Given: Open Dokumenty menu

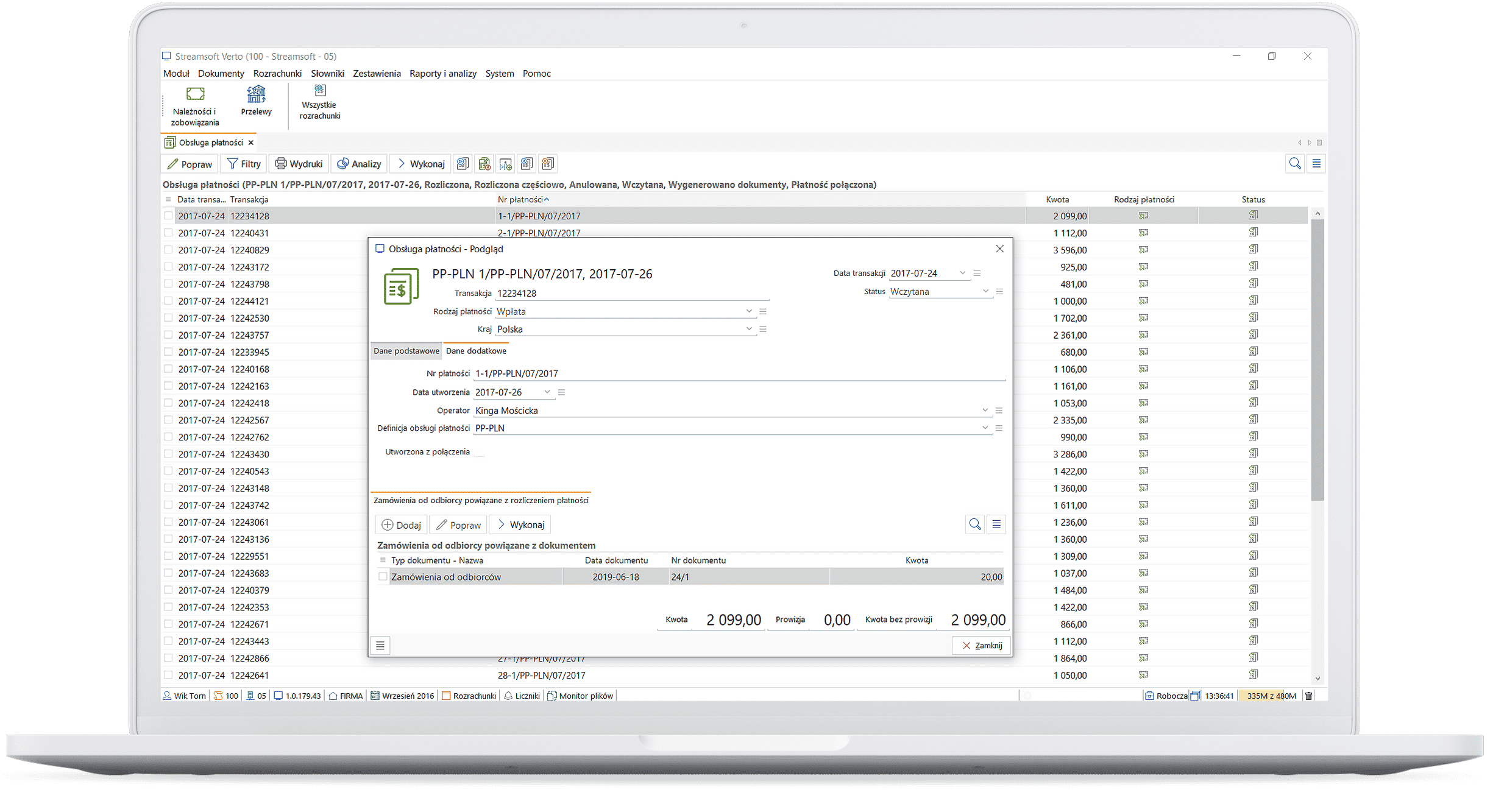Looking at the screenshot, I should [x=221, y=74].
